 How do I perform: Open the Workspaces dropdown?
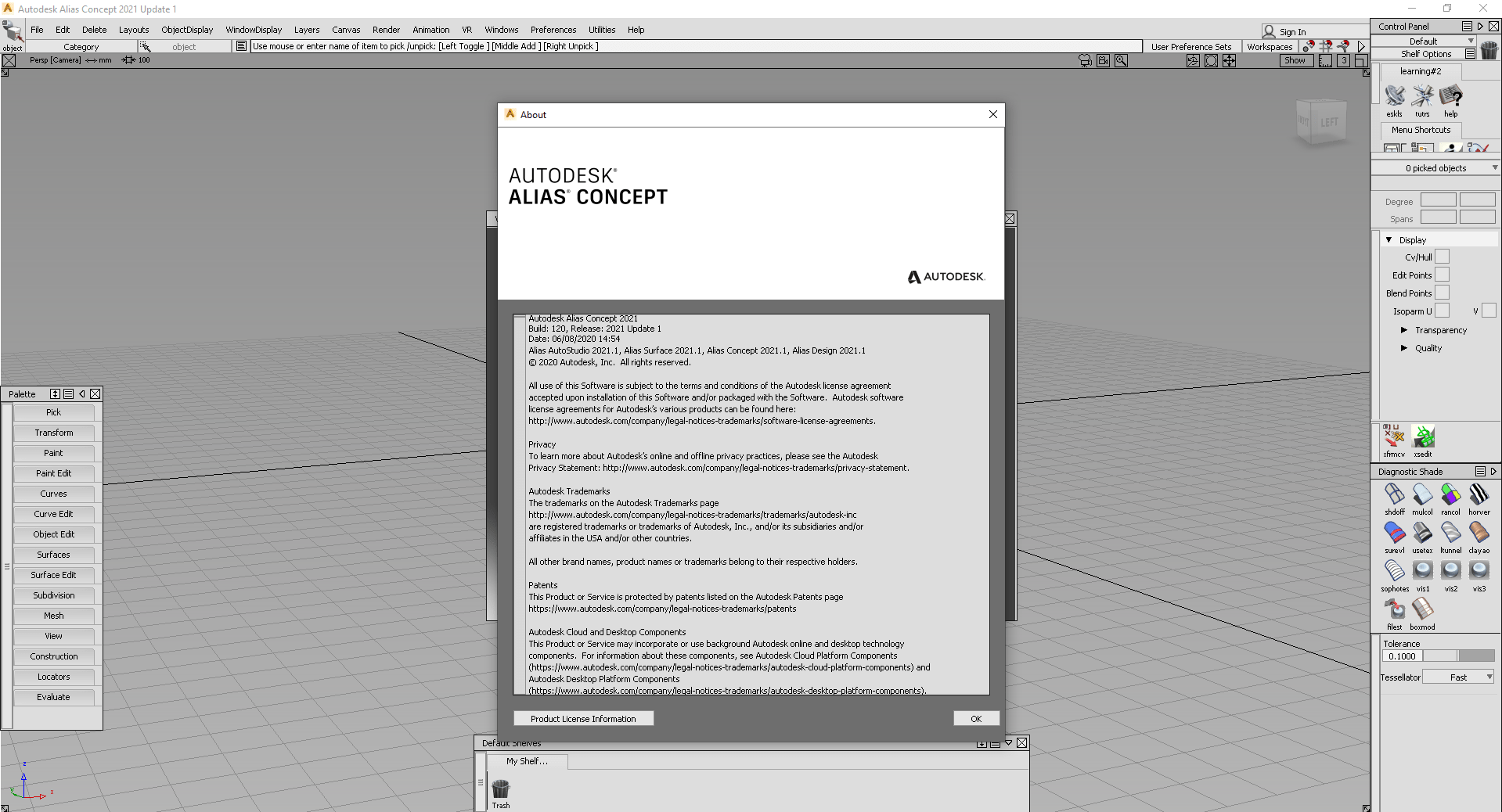(x=1270, y=47)
